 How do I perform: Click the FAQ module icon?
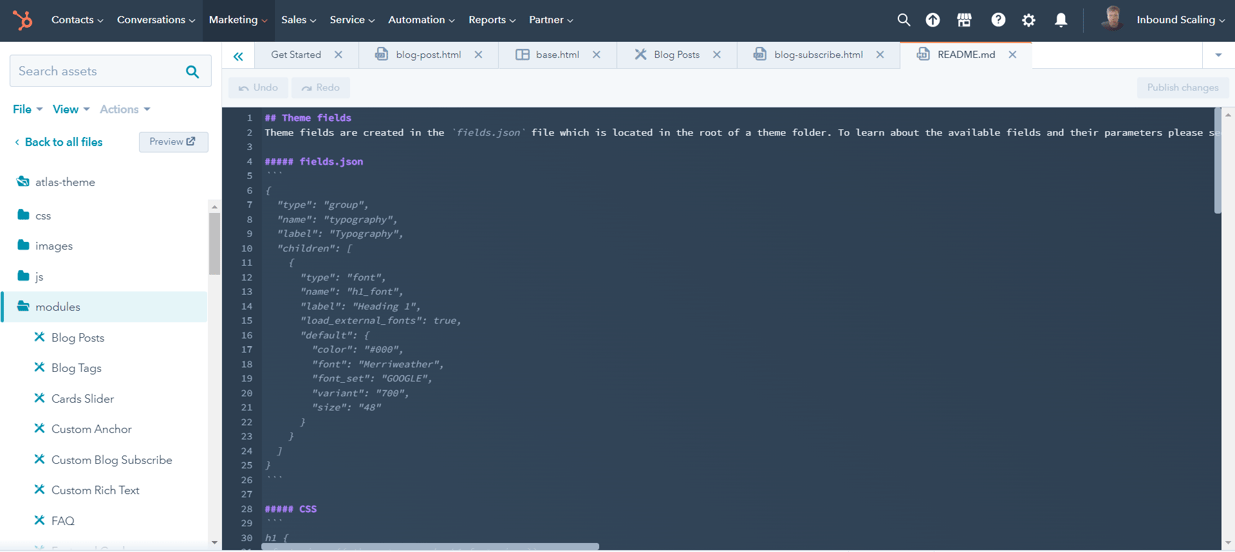point(39,520)
